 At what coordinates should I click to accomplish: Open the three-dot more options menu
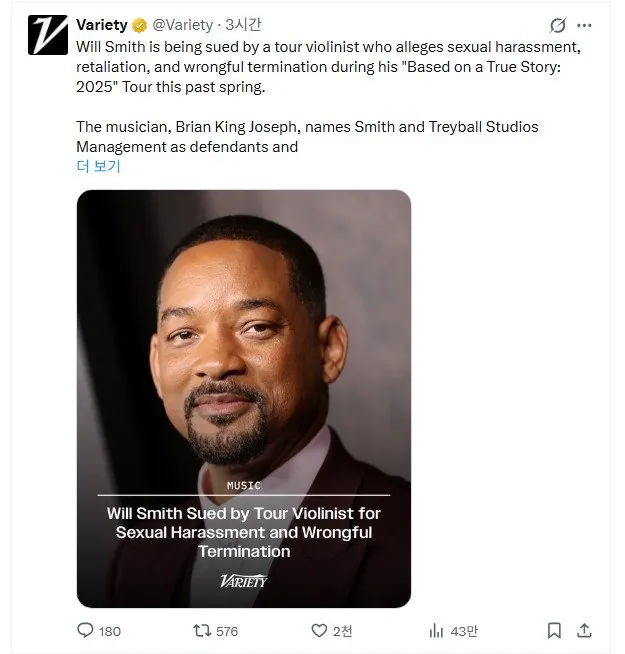click(x=585, y=25)
